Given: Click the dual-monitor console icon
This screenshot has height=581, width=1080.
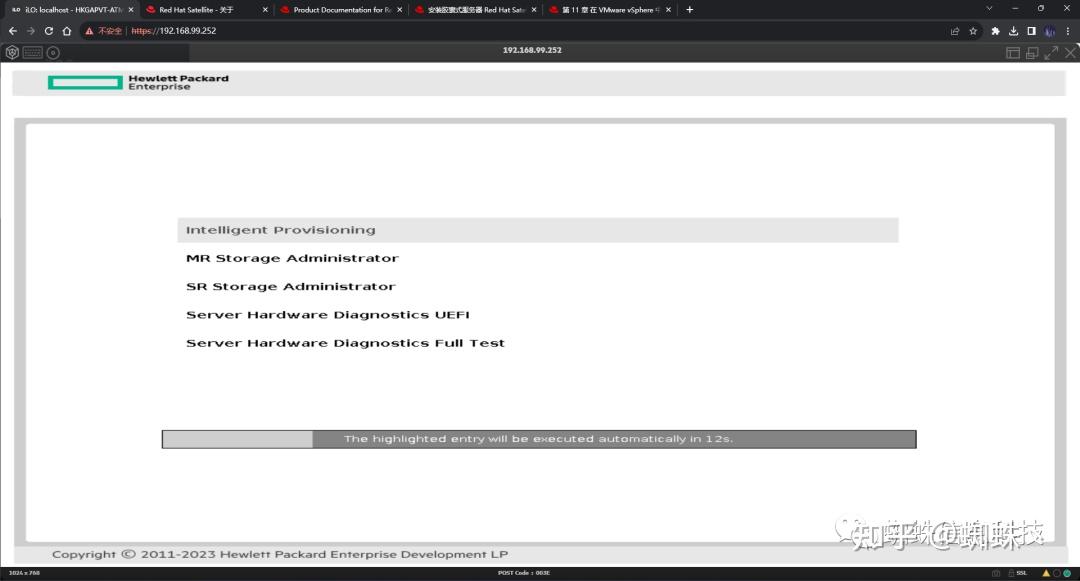Looking at the screenshot, I should 1032,52.
